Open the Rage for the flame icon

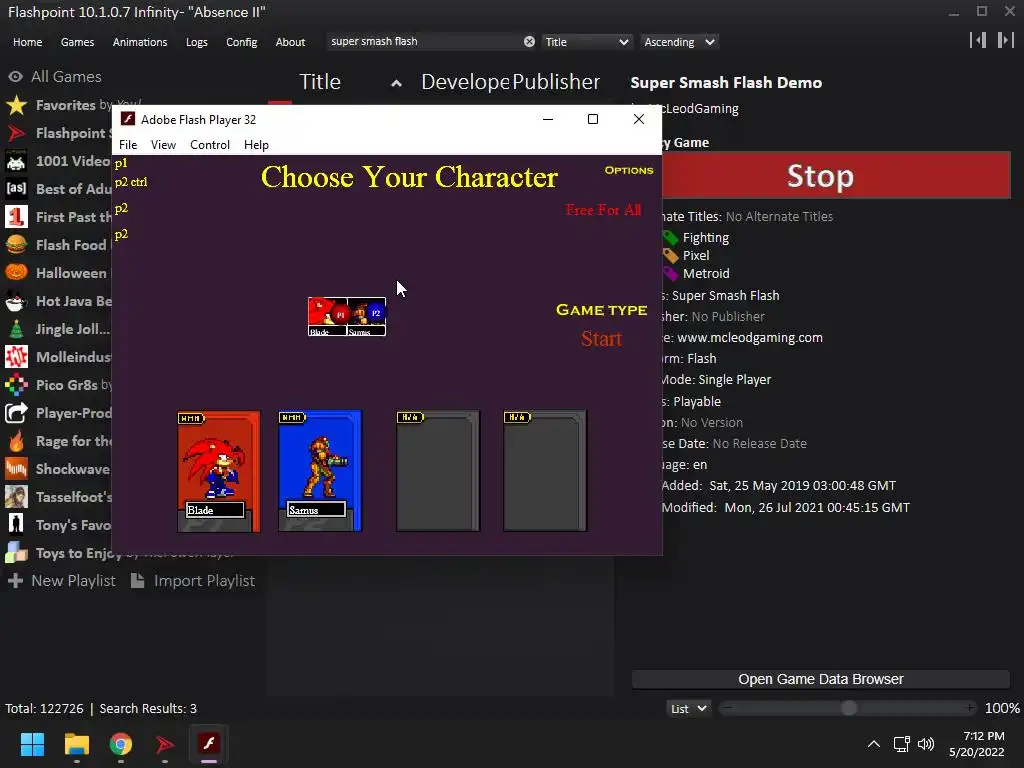pos(16,441)
